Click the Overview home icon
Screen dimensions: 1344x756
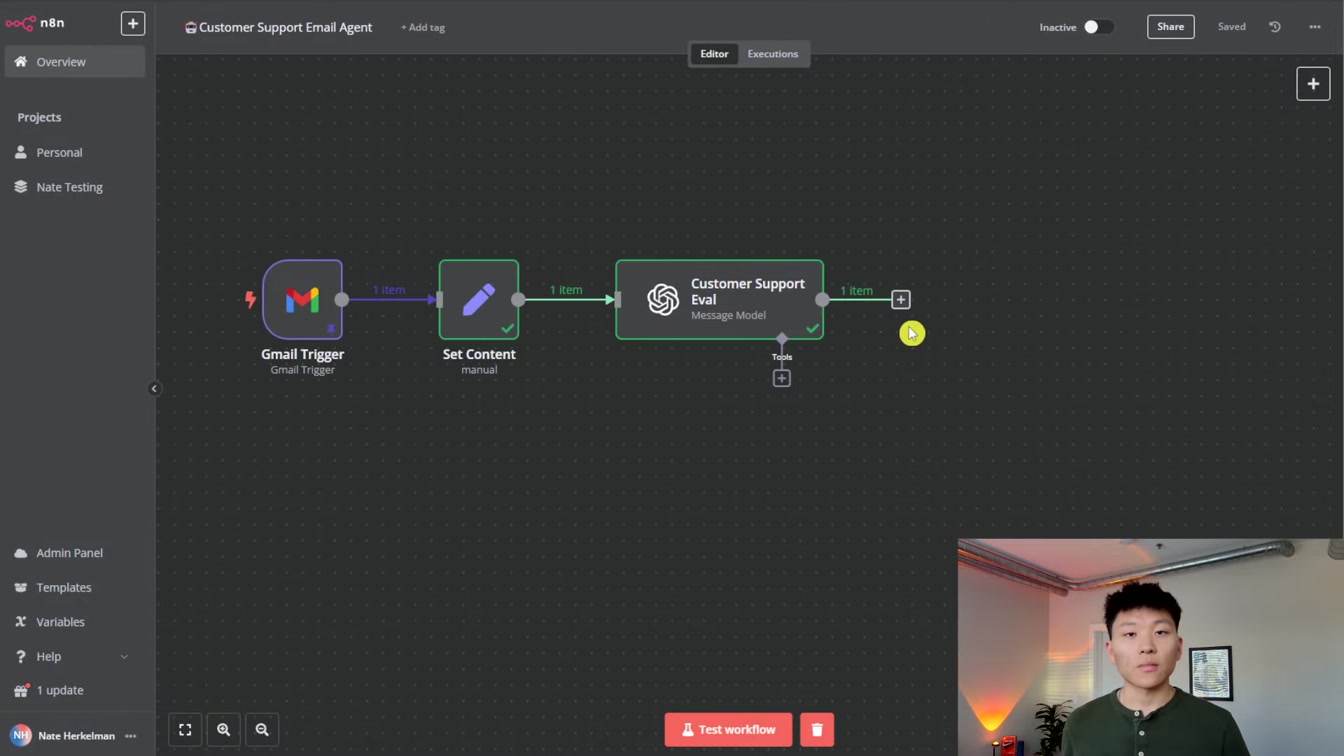(x=21, y=62)
